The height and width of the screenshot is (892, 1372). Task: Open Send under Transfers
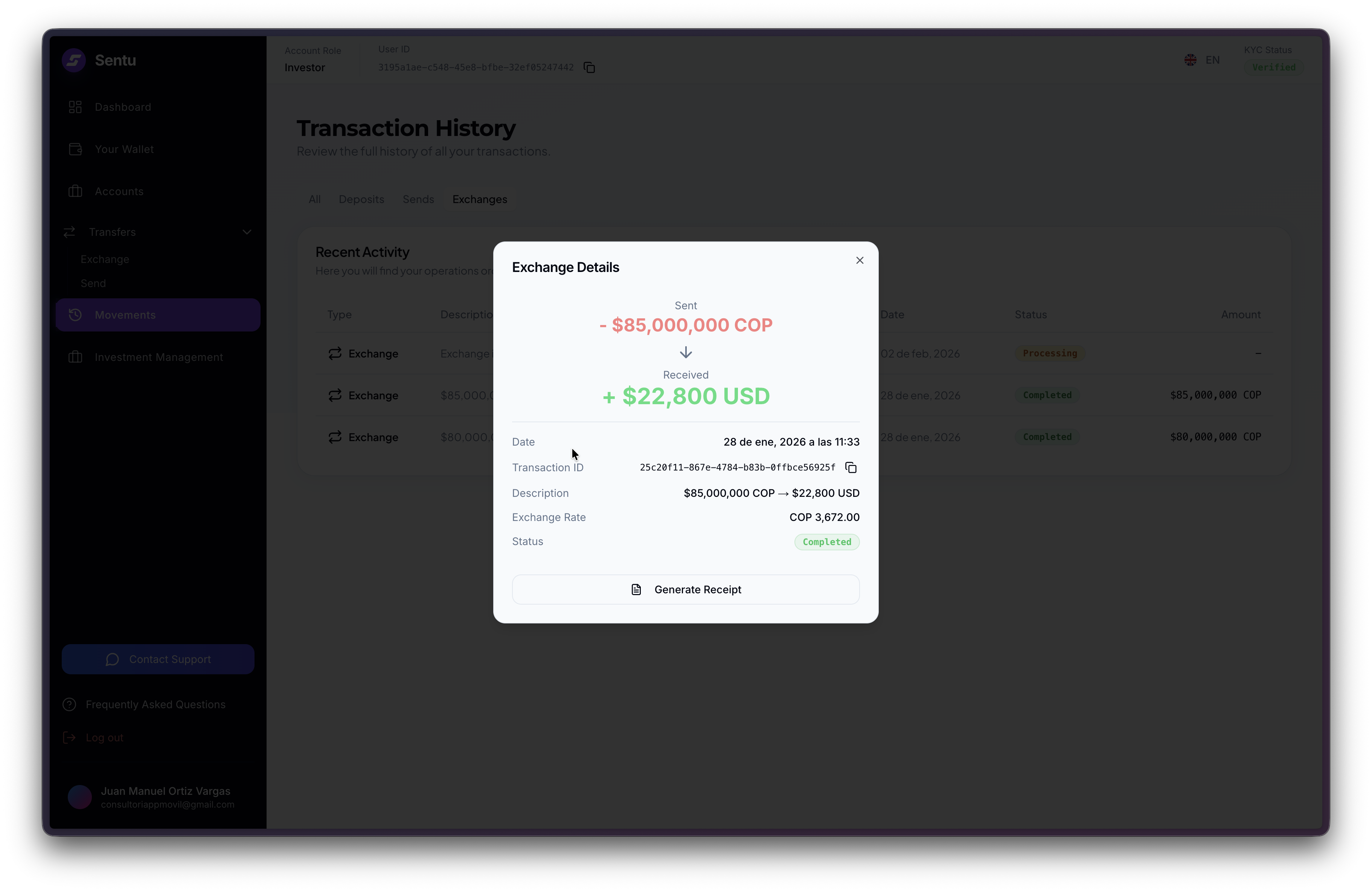[93, 284]
